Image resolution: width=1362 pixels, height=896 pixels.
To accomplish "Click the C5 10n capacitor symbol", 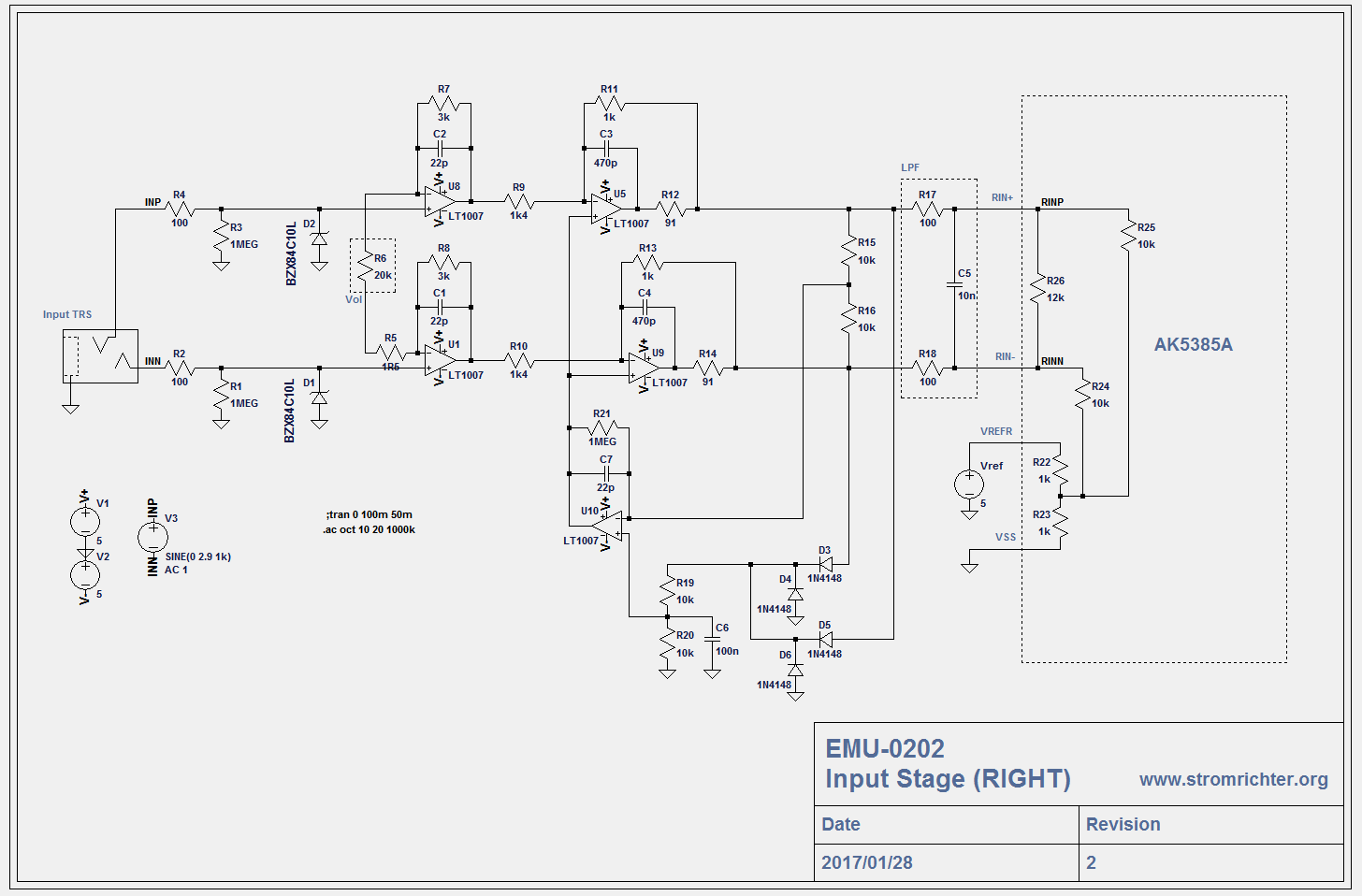I will click(x=954, y=284).
